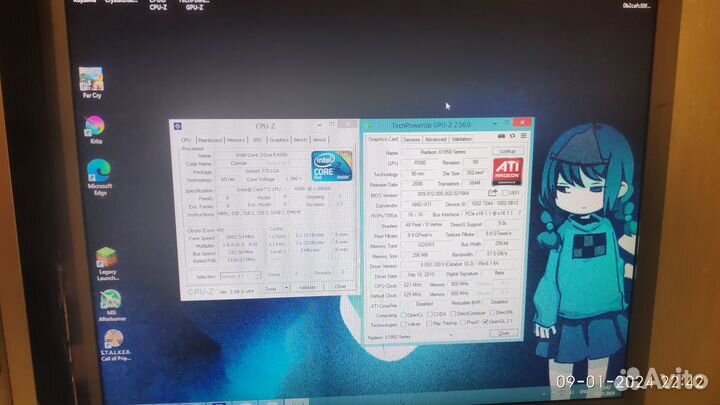
Task: Open the Bench tab in CPU-Z
Action: point(299,140)
